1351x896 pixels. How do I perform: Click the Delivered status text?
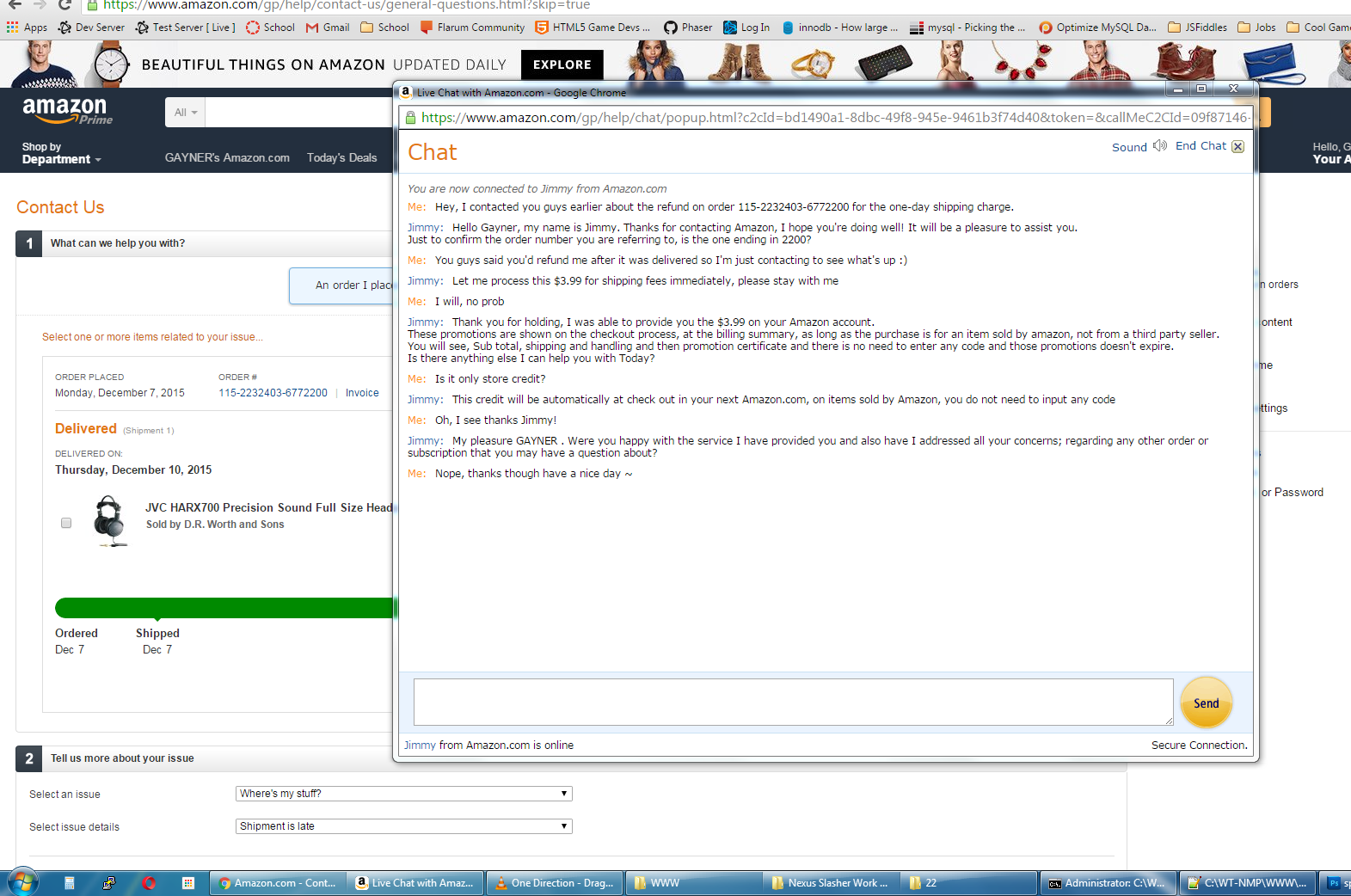tap(86, 428)
